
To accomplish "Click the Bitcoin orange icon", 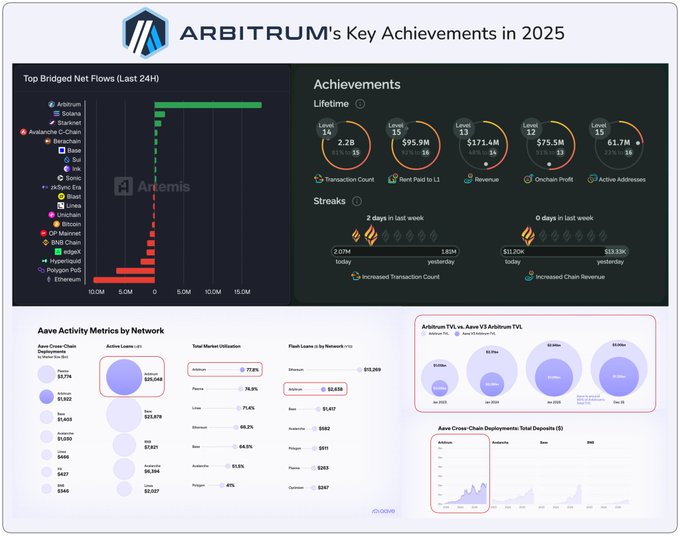I will [x=56, y=224].
